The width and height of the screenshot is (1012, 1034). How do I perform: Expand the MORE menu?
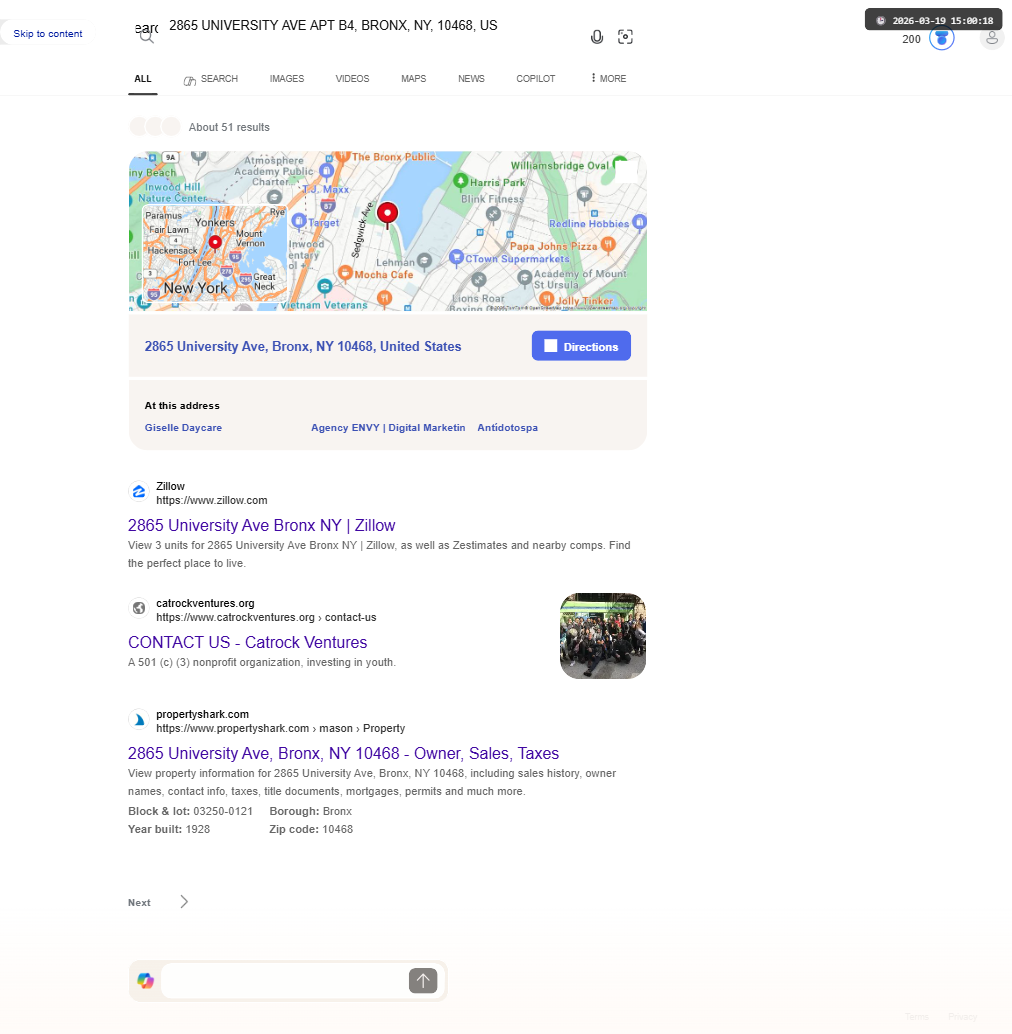609,78
